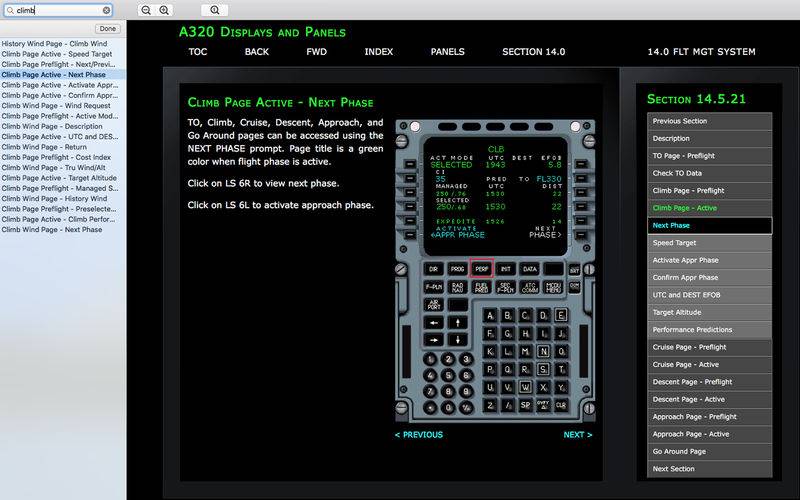Image resolution: width=800 pixels, height=500 pixels.
Task: Click the NEXT > link below the MCDU
Action: click(578, 435)
